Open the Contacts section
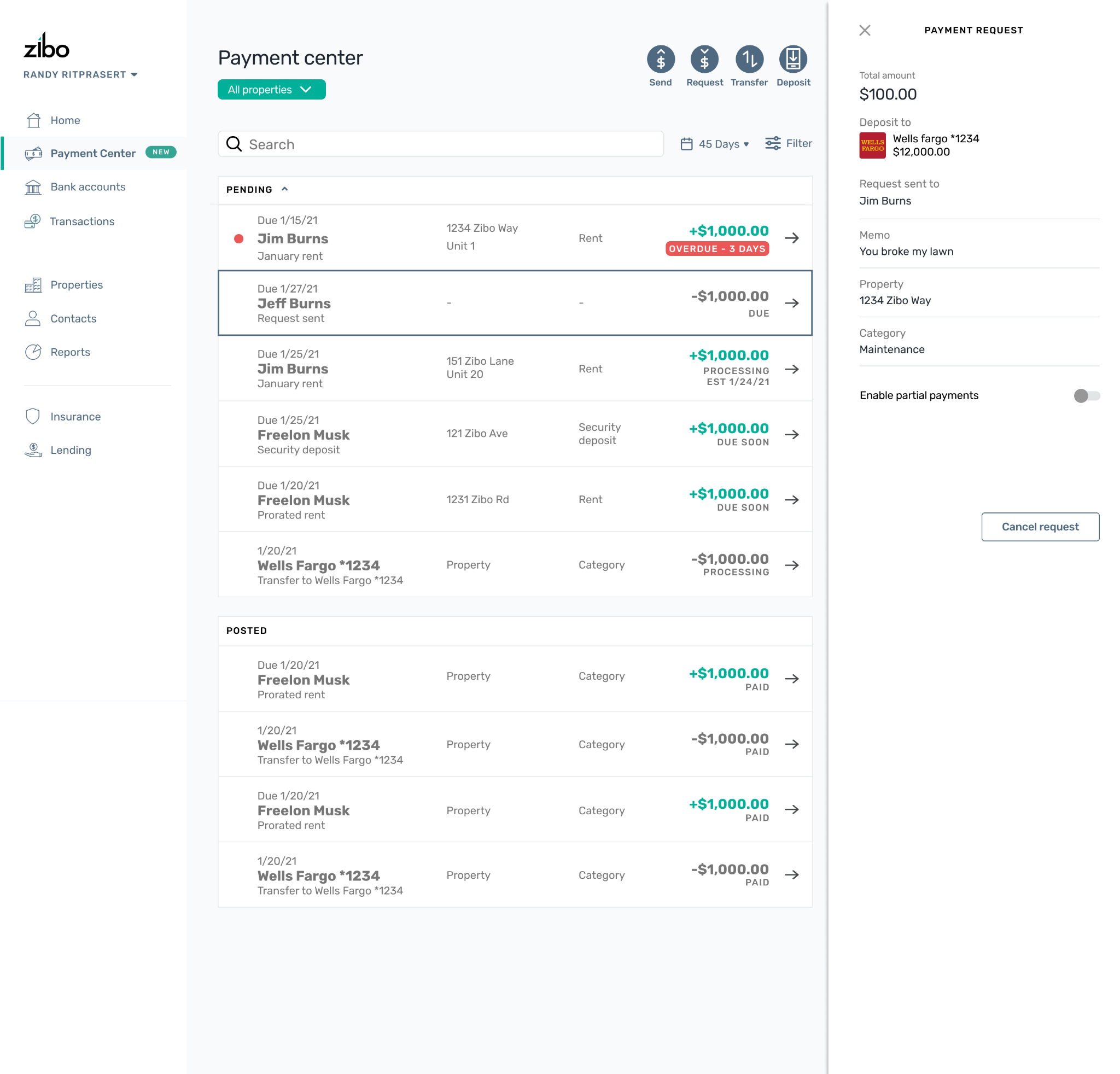The image size is (1120, 1074). click(73, 318)
